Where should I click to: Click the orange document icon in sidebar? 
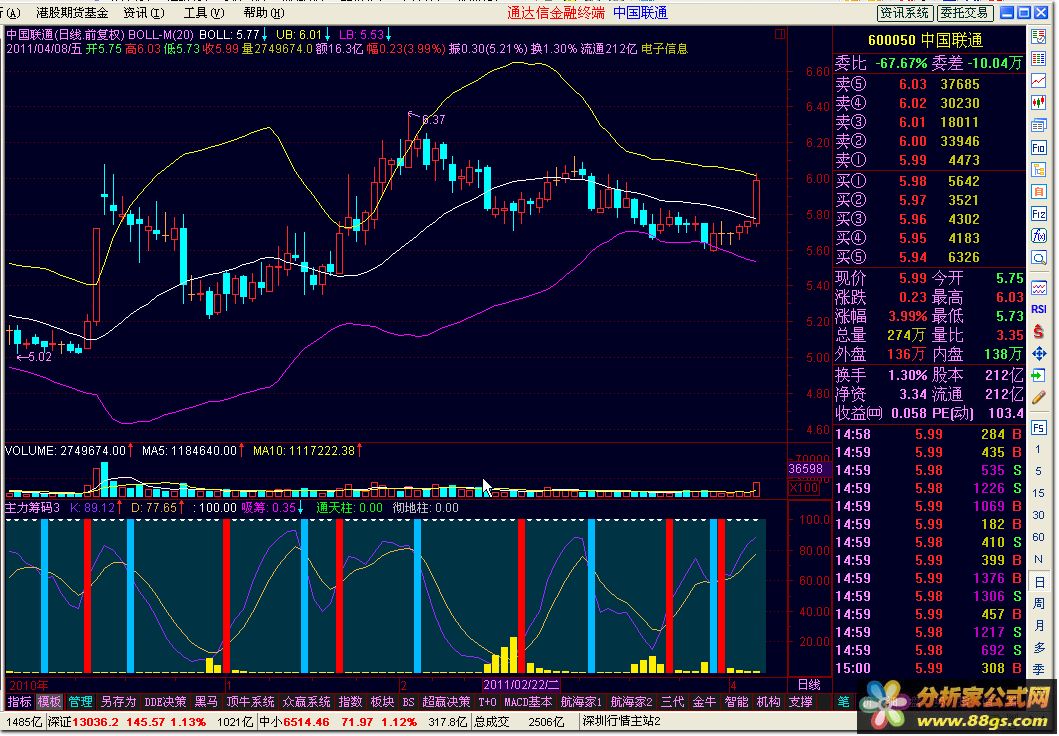[x=1039, y=192]
